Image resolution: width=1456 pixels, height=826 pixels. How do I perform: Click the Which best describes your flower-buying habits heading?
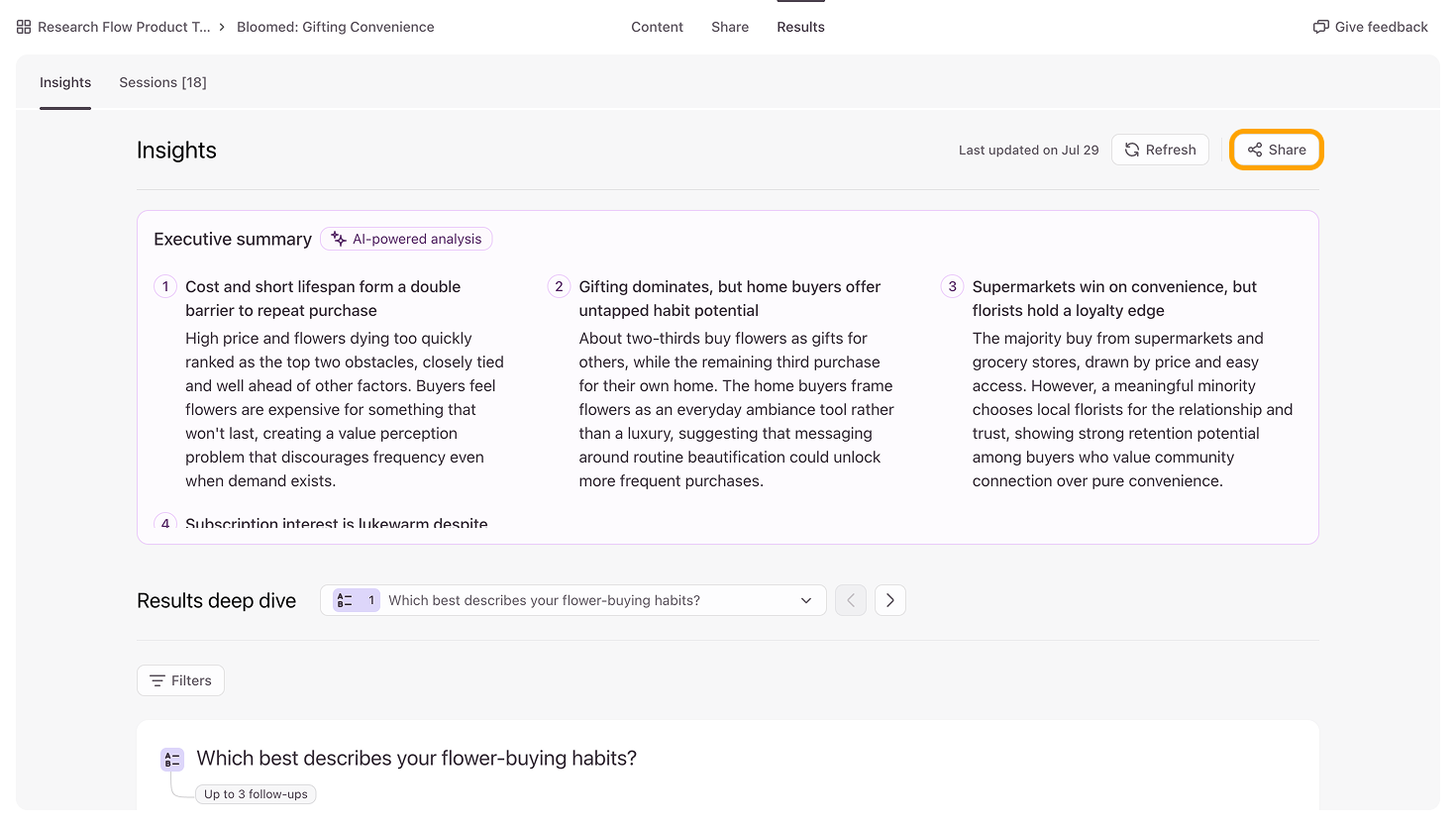(417, 758)
